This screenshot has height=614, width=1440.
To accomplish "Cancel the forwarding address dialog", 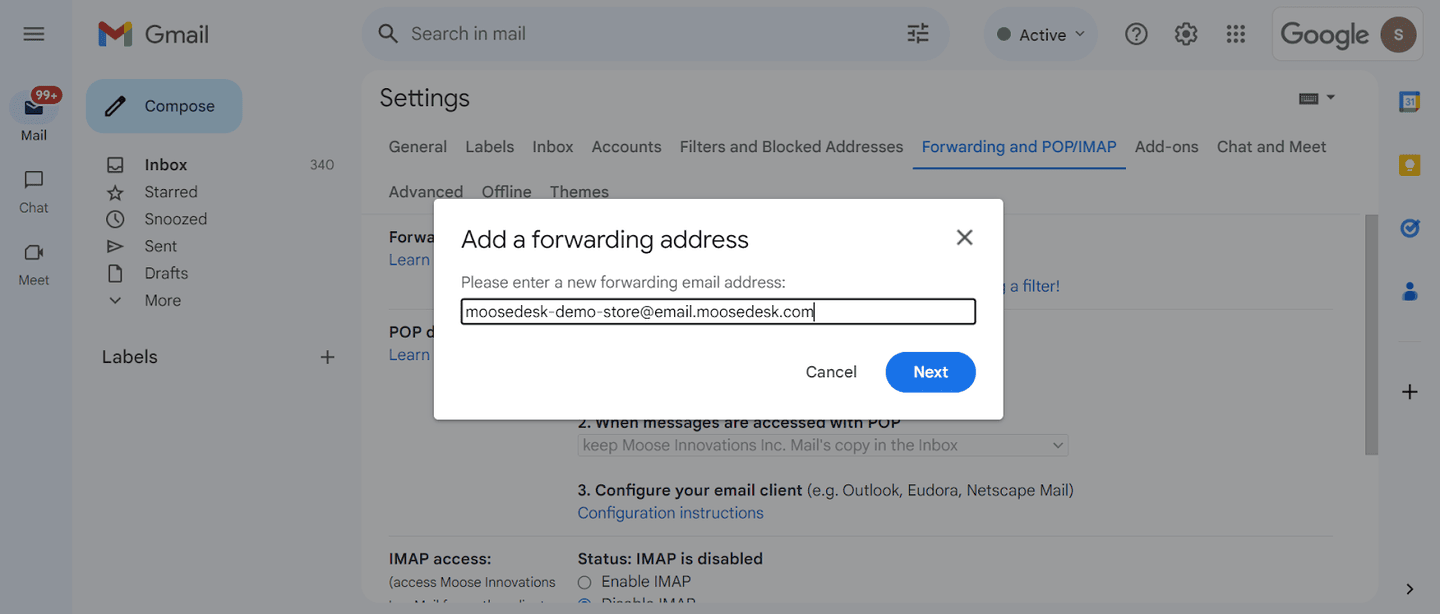I will tap(831, 372).
